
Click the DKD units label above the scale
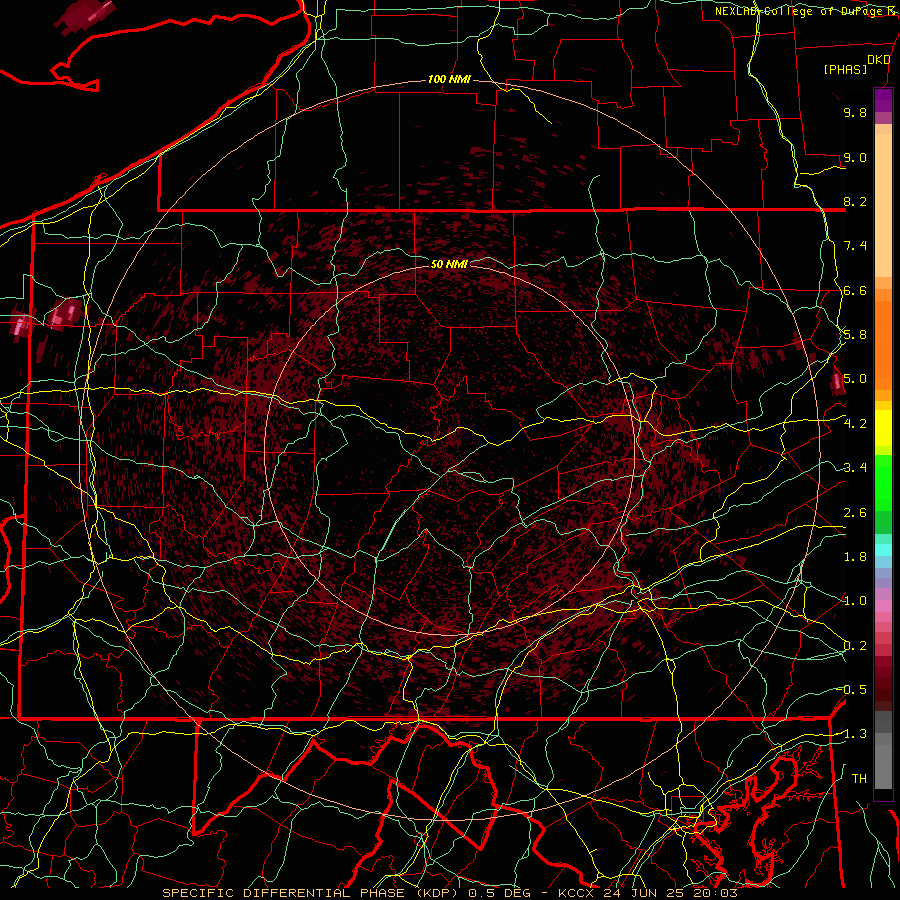[x=879, y=60]
